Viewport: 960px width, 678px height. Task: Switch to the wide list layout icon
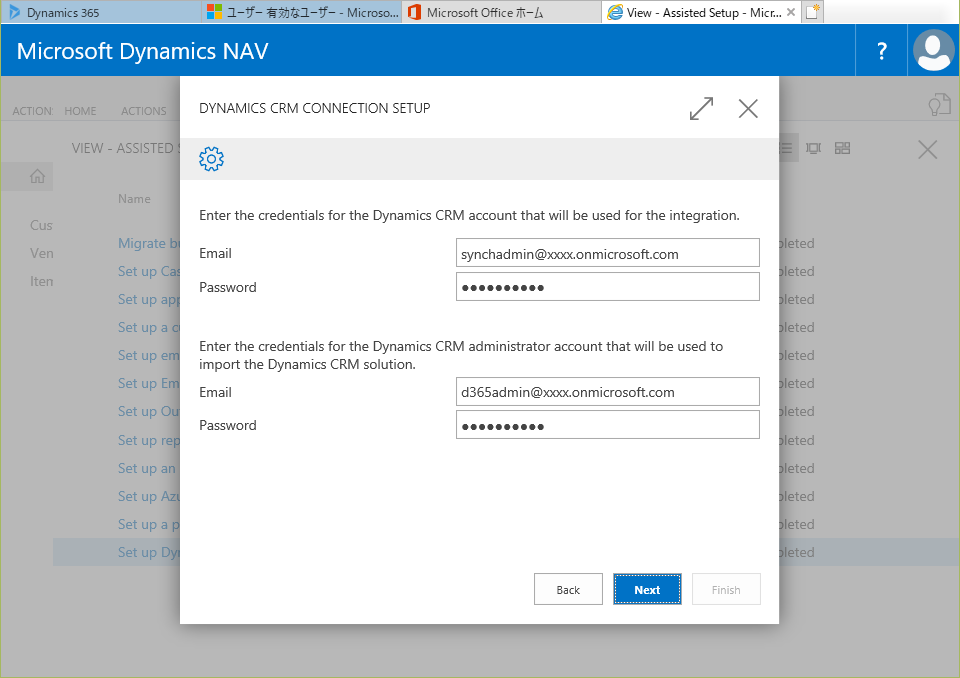coord(813,148)
